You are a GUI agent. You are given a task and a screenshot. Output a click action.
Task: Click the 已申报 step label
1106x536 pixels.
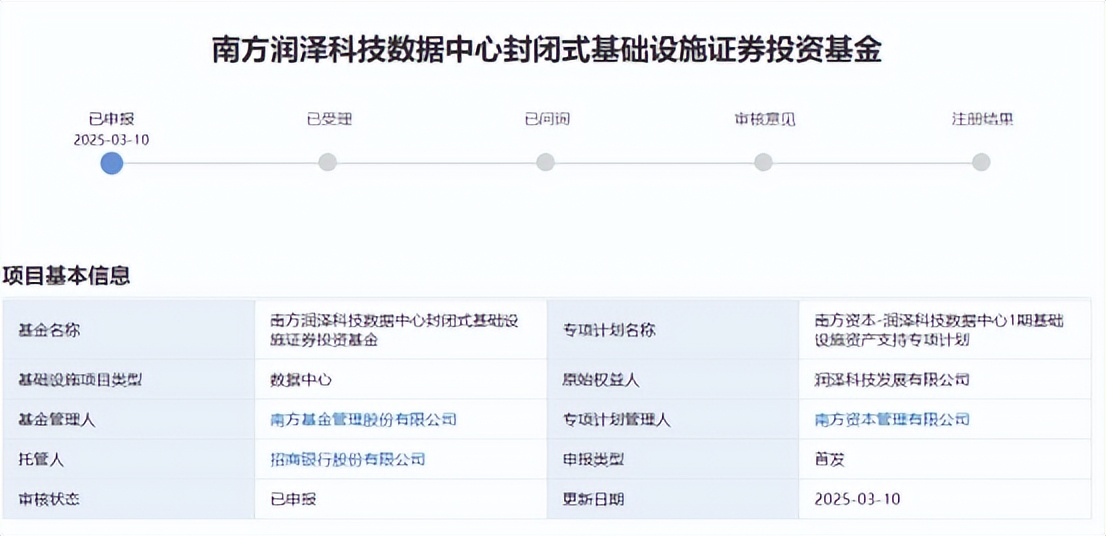pyautogui.click(x=111, y=118)
